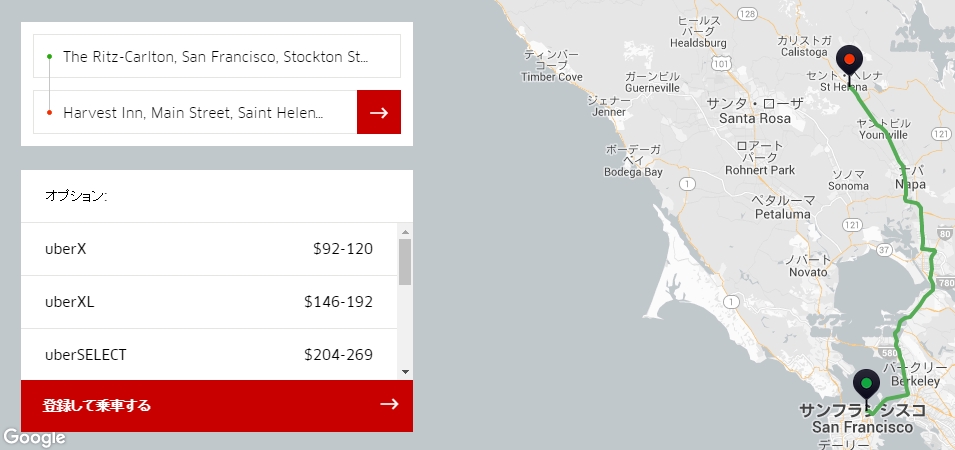Click the Highway 101 shield near Healdsburg
This screenshot has width=955, height=450.
721,63
